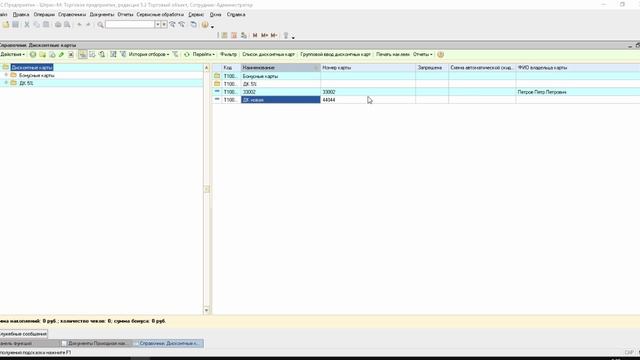This screenshot has height=360, width=640.
Task: Click the Петров Петр Петрович cell
Action: pyautogui.click(x=578, y=92)
